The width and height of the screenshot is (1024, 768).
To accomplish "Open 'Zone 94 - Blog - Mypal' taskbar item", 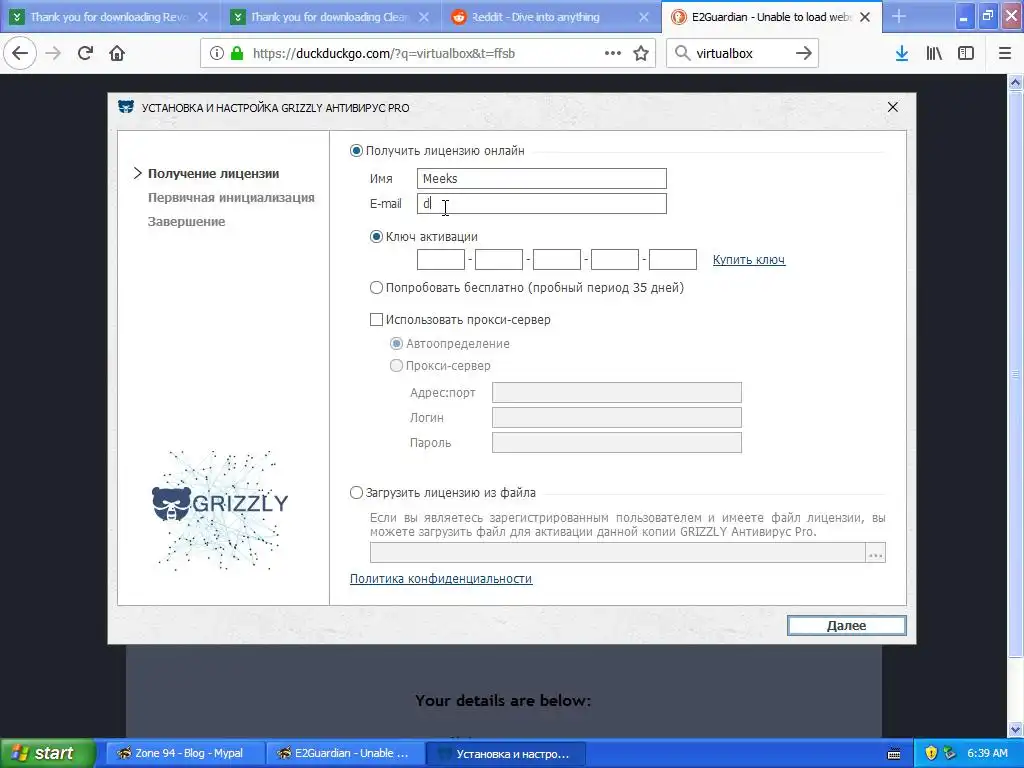I will tap(185, 753).
